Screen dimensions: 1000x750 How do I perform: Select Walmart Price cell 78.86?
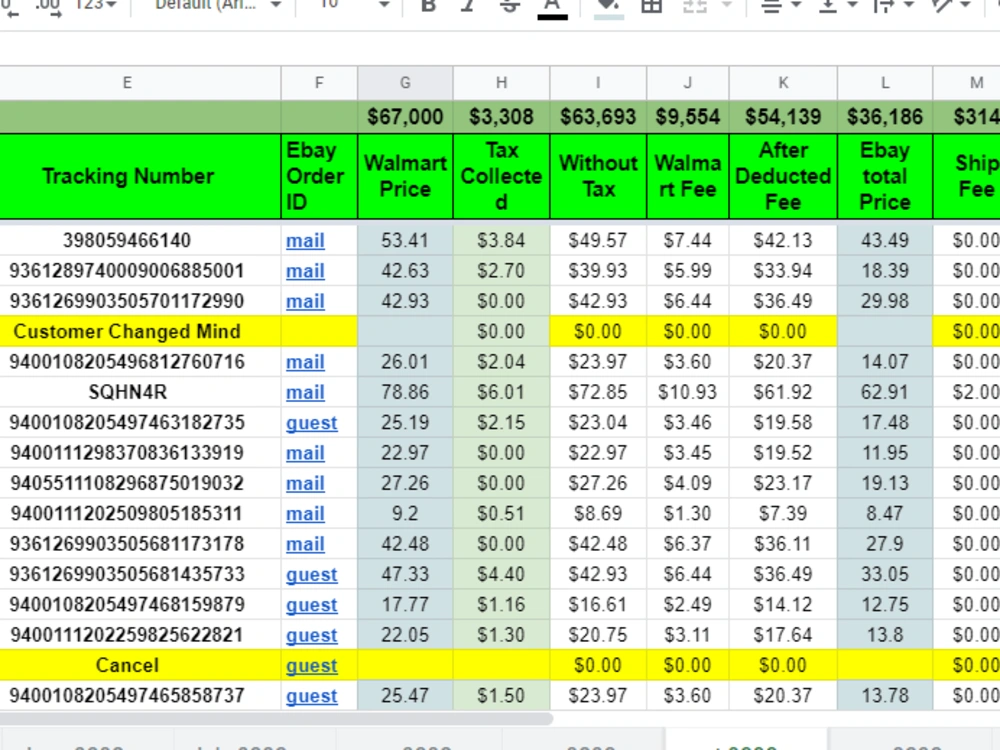405,392
